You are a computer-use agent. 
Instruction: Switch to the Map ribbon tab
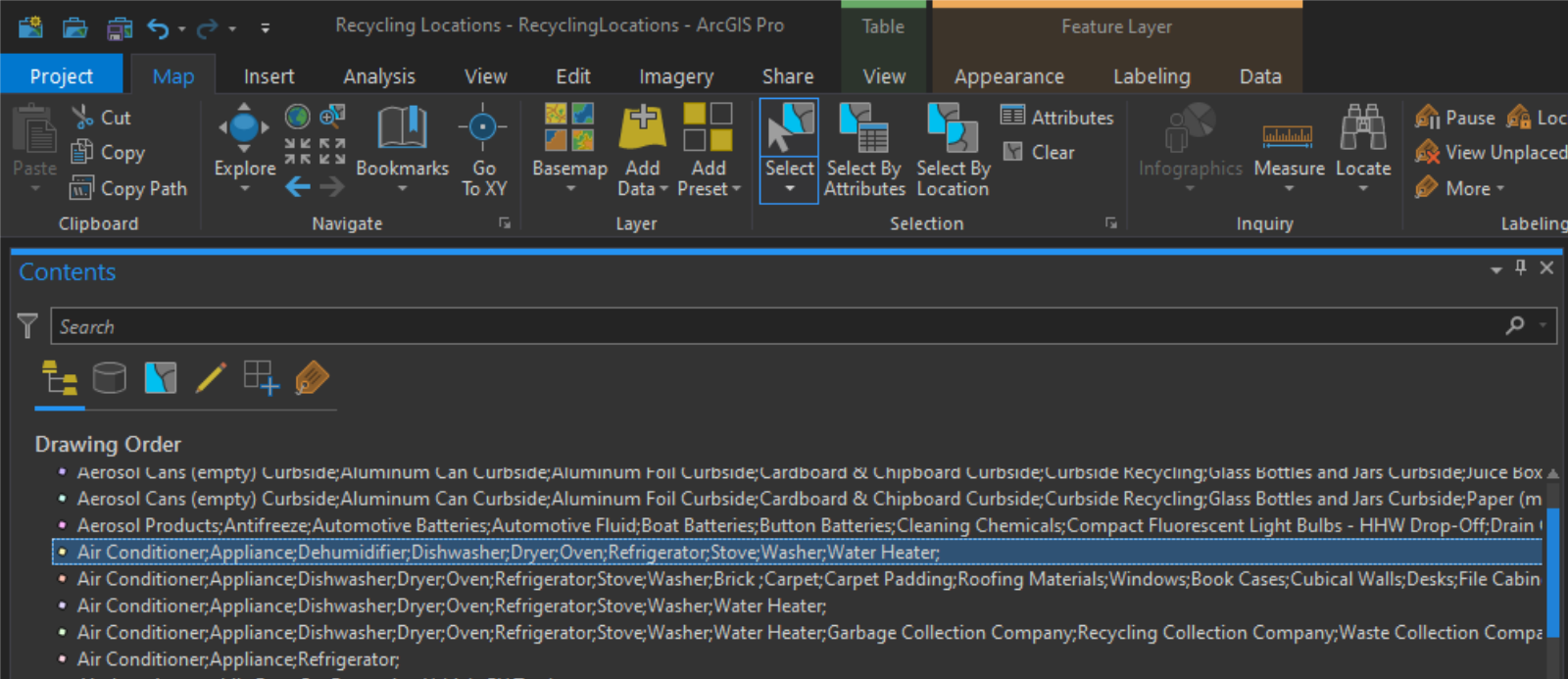(173, 75)
